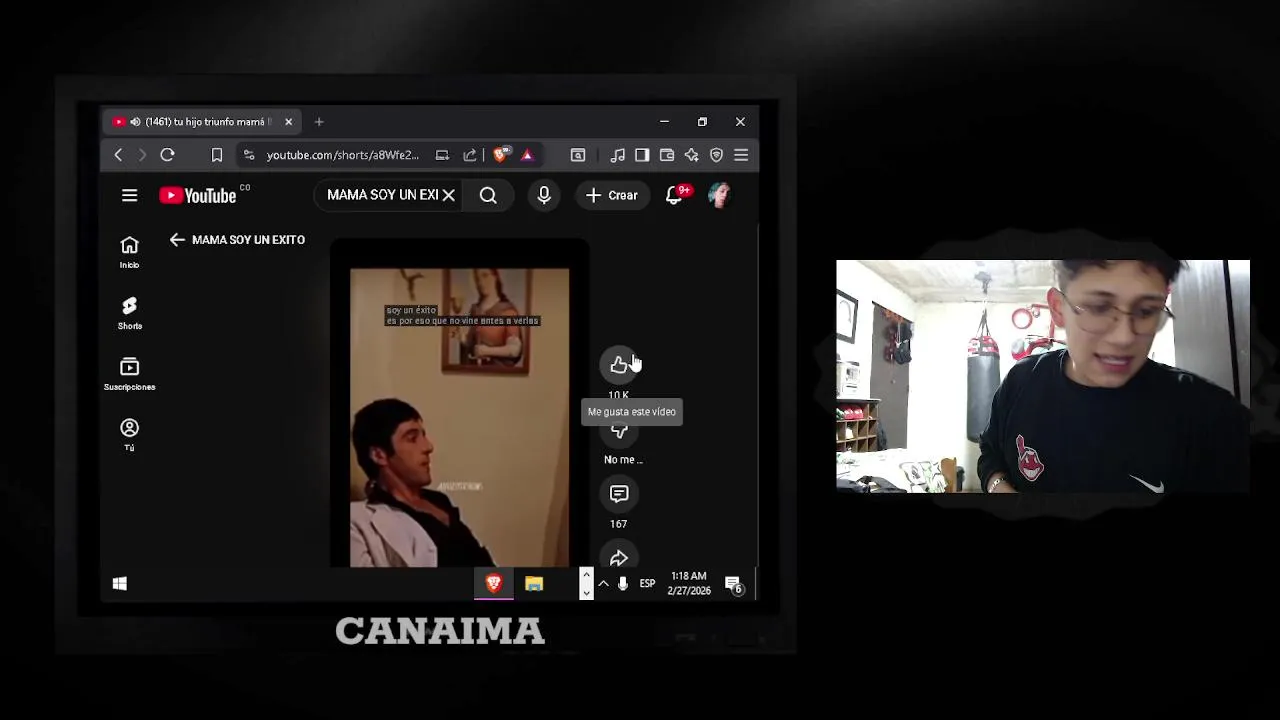
Task: Clear search text with the X icon
Action: pos(449,195)
